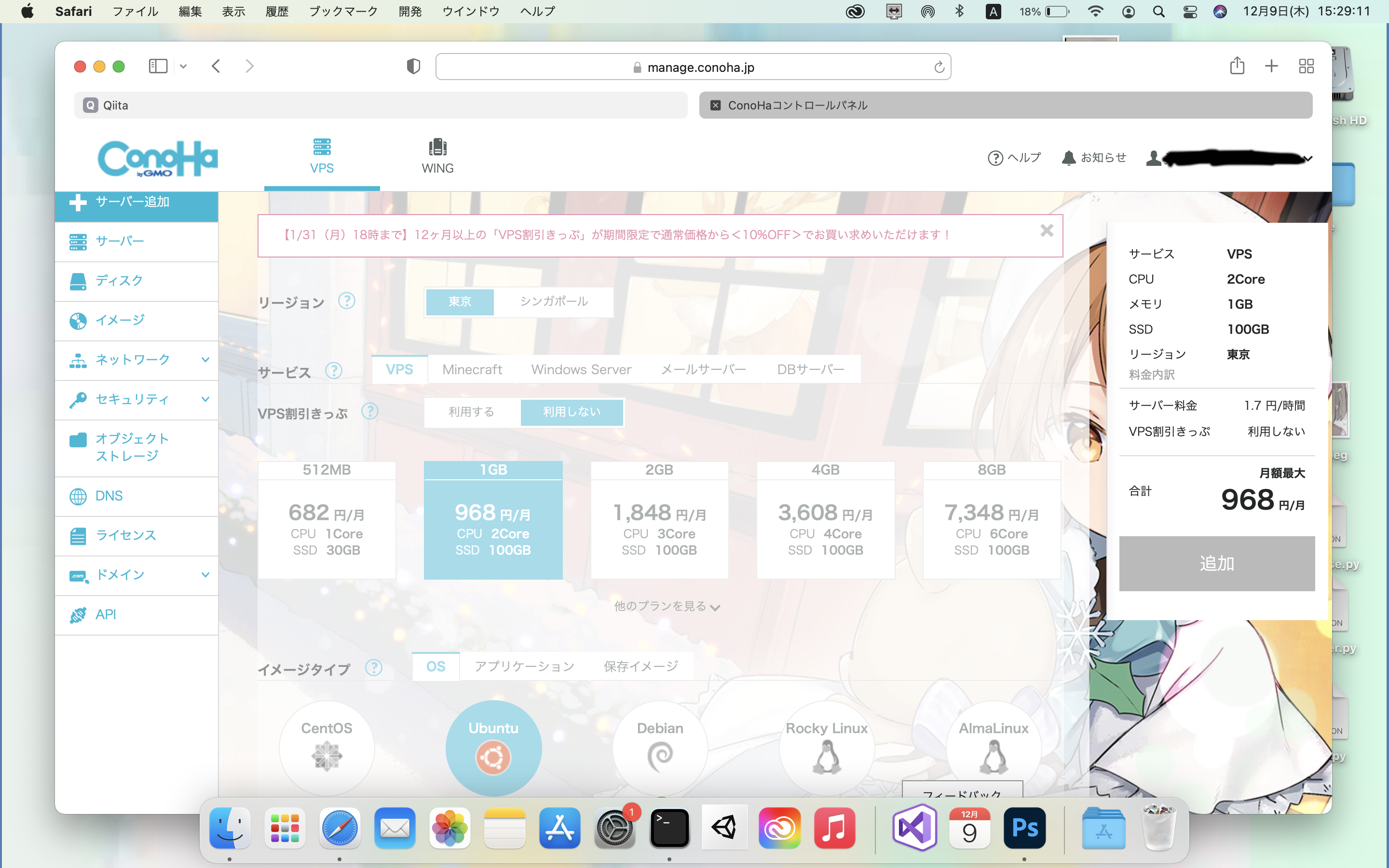Select the Rocky Linux image icon
Image resolution: width=1389 pixels, height=868 pixels.
pos(827,747)
